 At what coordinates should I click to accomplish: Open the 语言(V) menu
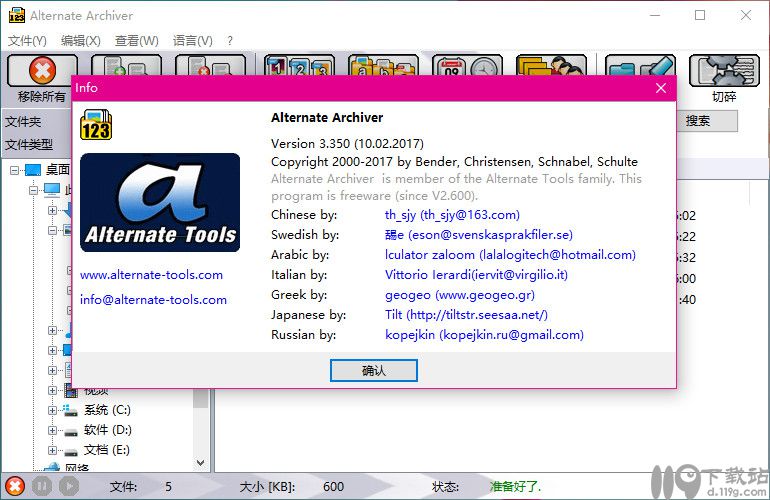(x=192, y=40)
